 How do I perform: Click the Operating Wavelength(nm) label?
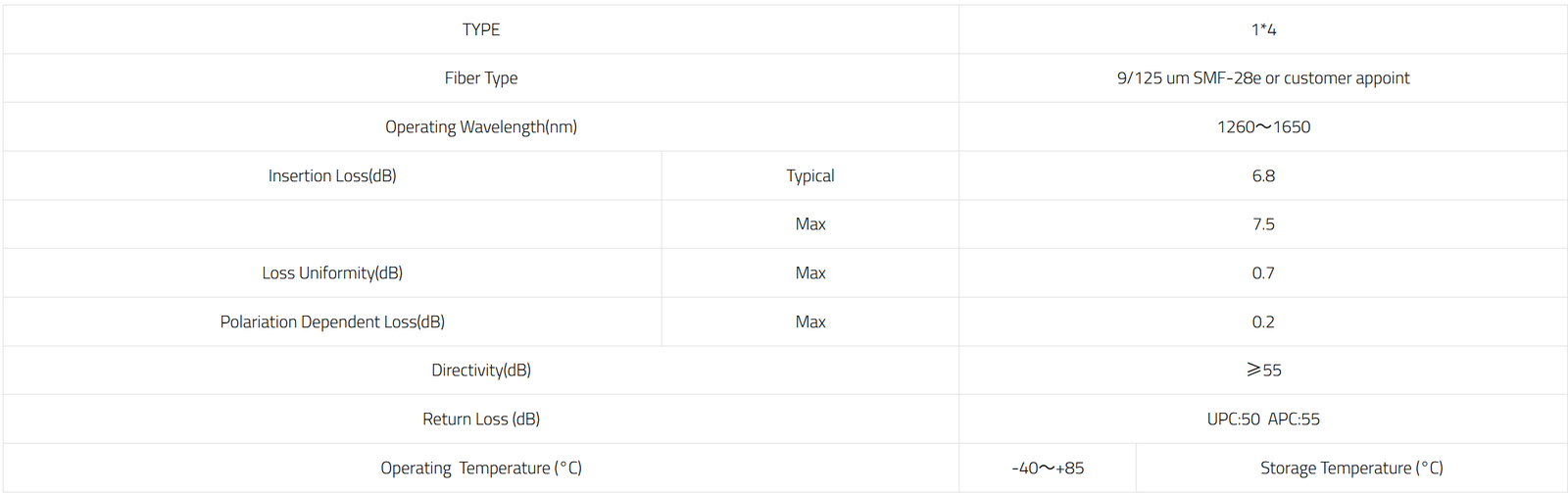click(x=481, y=127)
